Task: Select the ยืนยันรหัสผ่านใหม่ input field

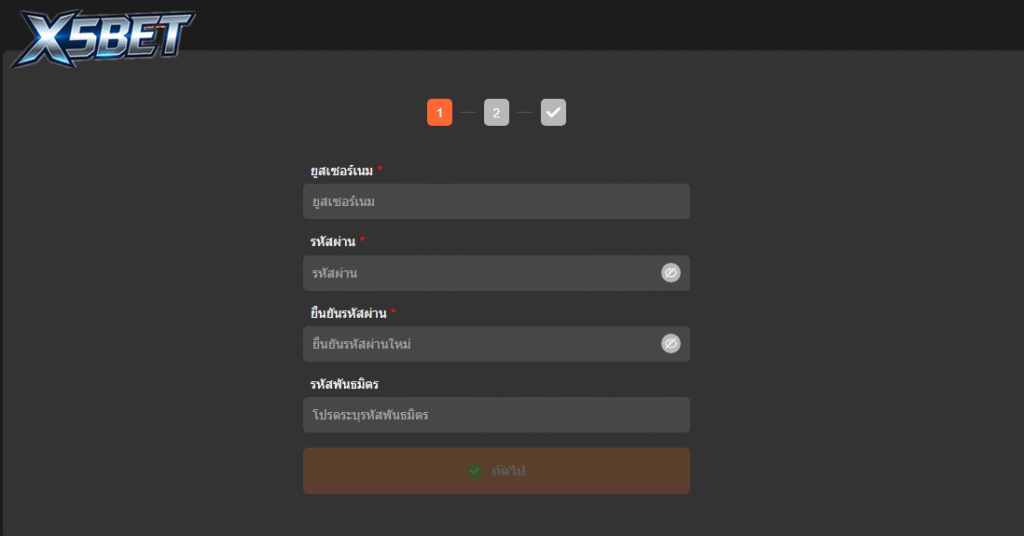Action: click(480, 344)
